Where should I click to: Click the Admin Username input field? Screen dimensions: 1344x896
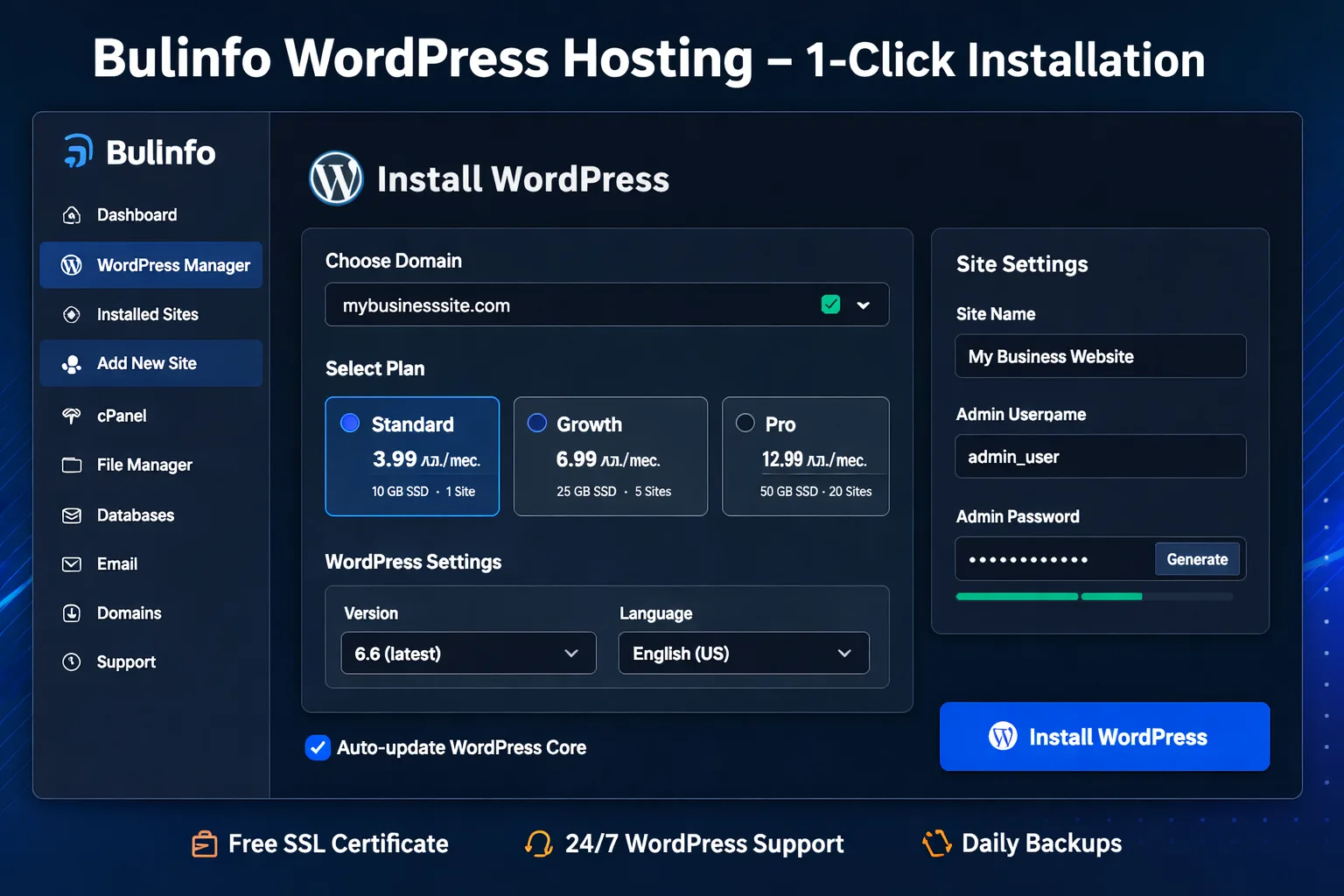pos(1101,457)
